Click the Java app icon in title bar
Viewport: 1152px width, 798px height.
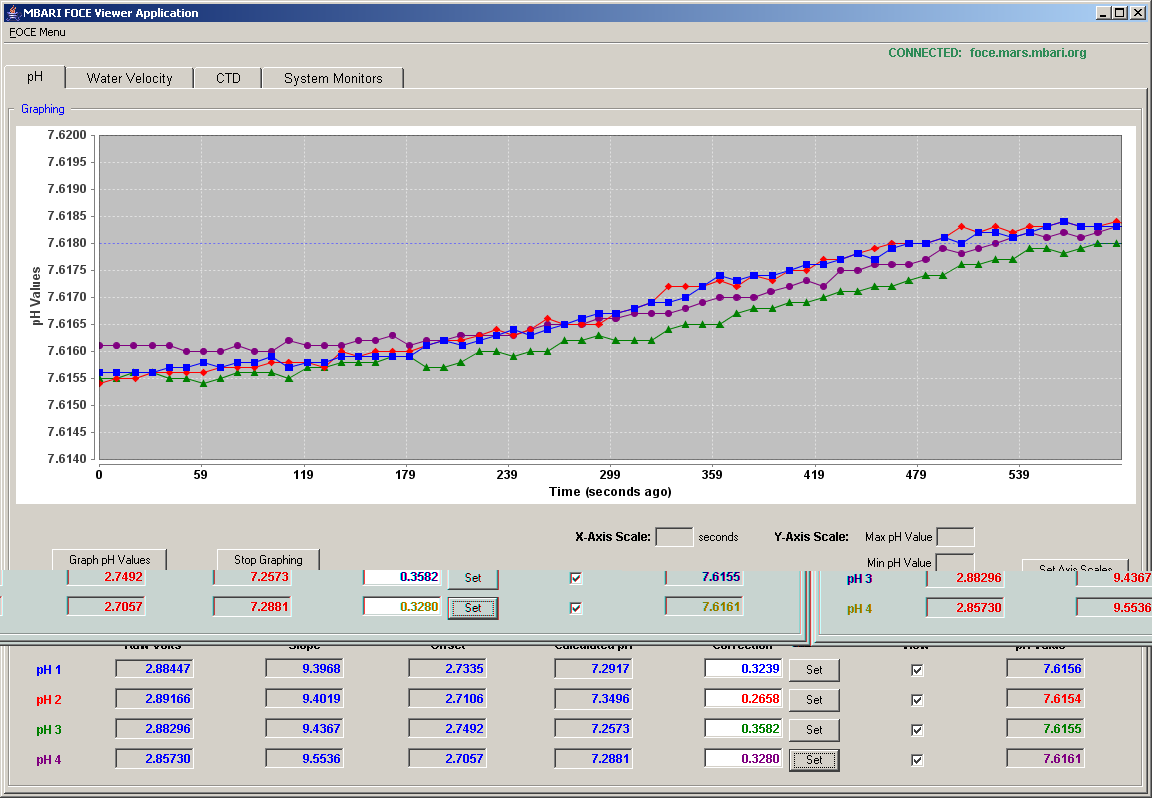point(12,12)
